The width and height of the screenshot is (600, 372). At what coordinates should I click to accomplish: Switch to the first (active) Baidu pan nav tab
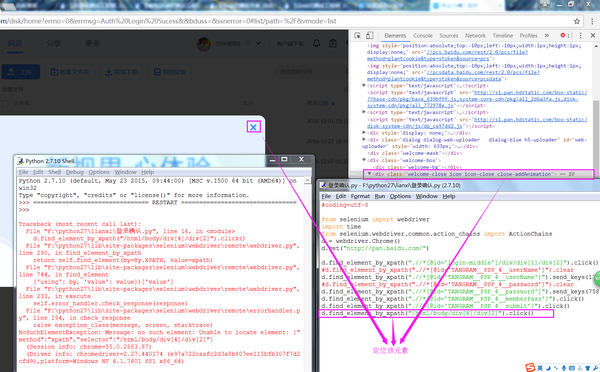(15, 43)
